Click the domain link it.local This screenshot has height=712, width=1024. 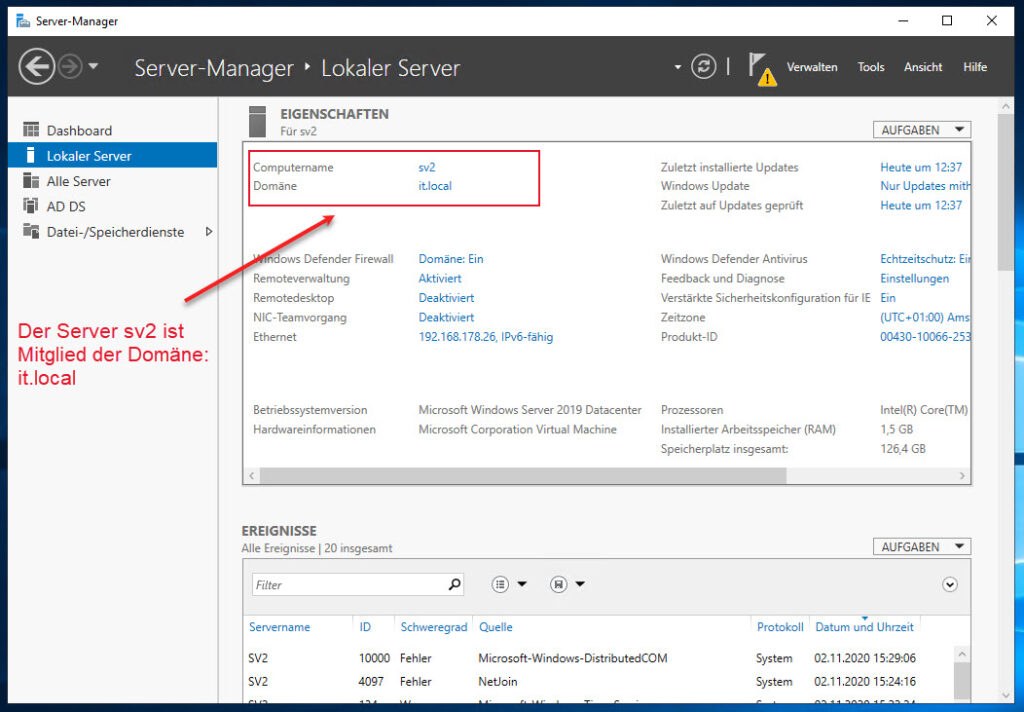[435, 186]
